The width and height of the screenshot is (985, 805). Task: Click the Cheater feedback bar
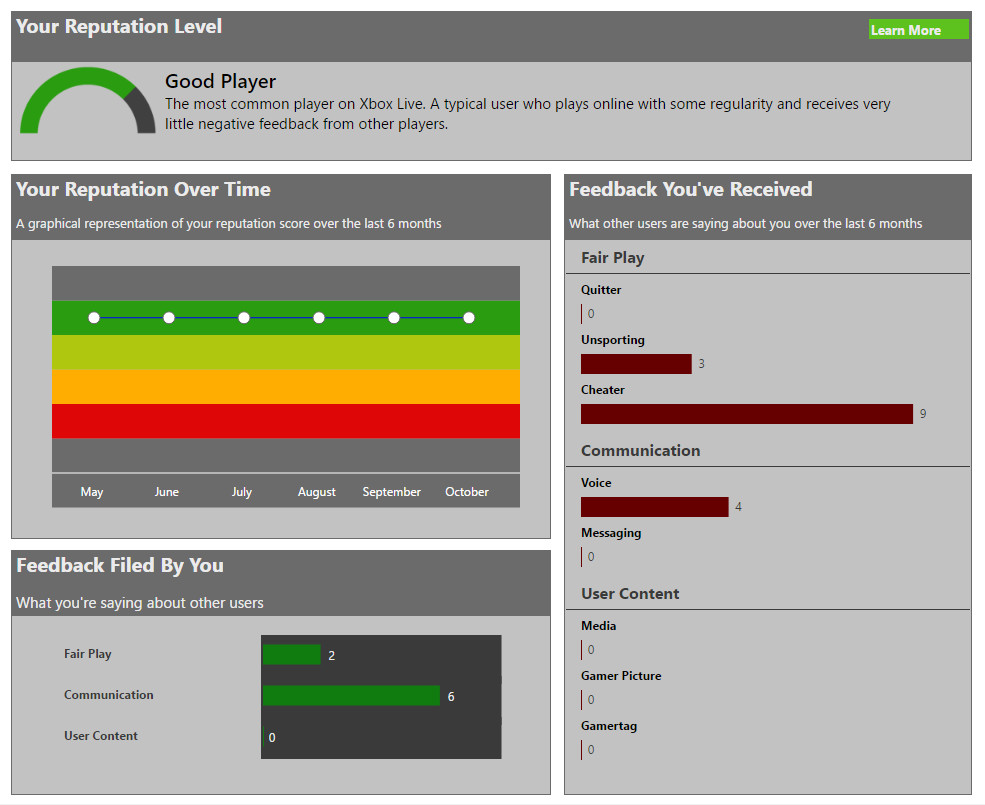[x=746, y=414]
